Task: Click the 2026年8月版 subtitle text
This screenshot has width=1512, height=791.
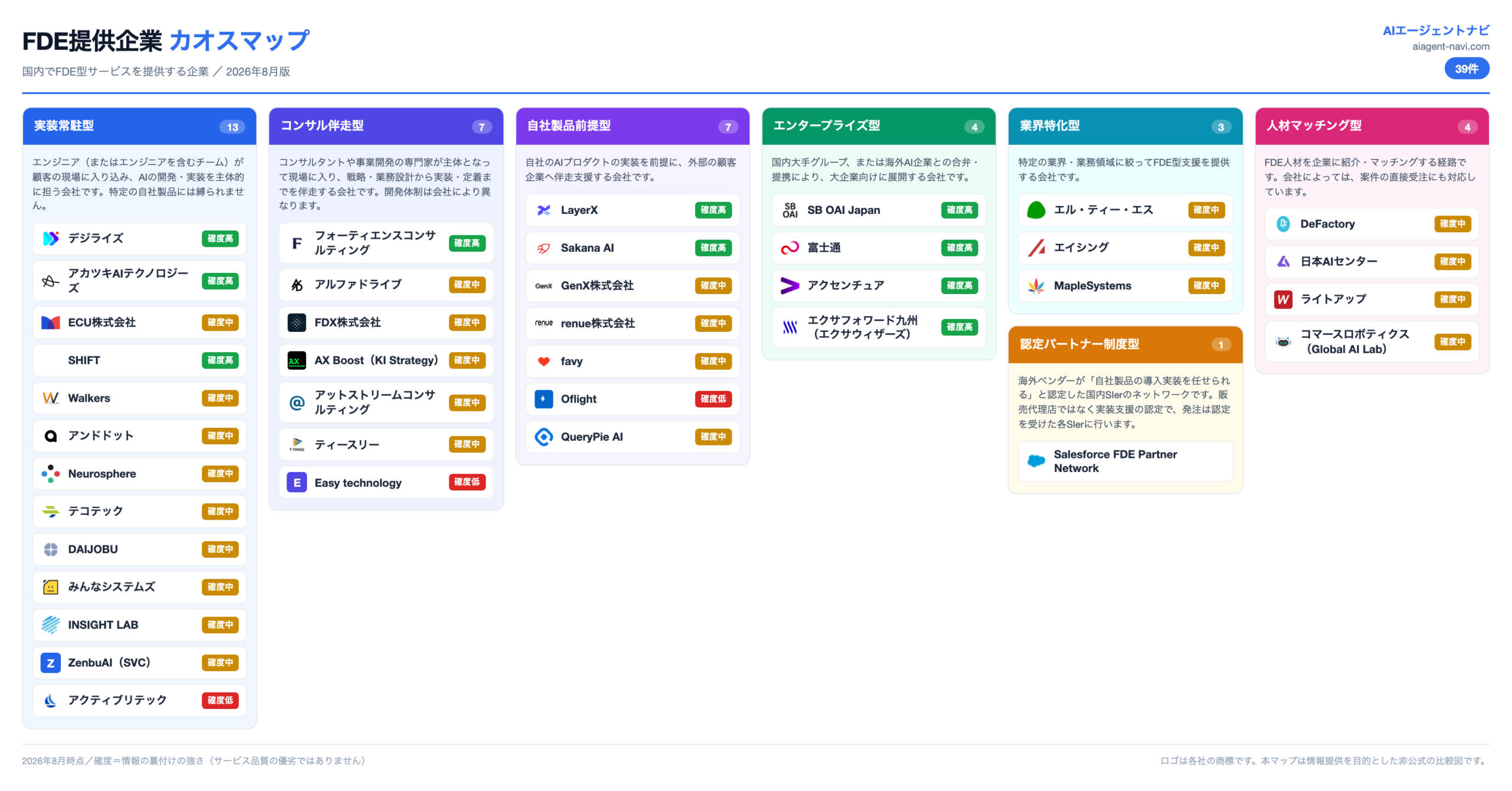Action: (x=258, y=72)
